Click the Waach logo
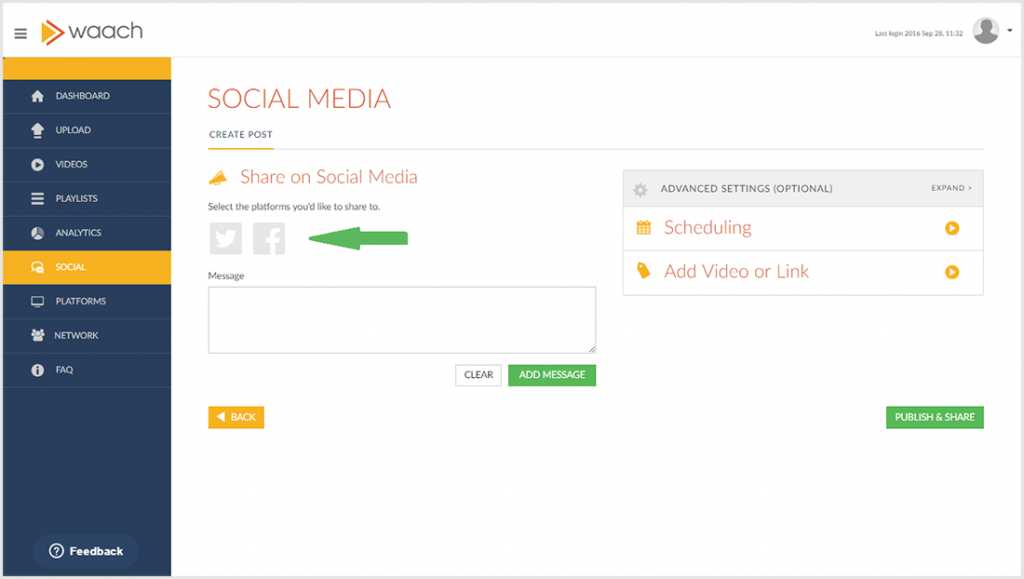Viewport: 1024px width, 579px height. click(92, 31)
